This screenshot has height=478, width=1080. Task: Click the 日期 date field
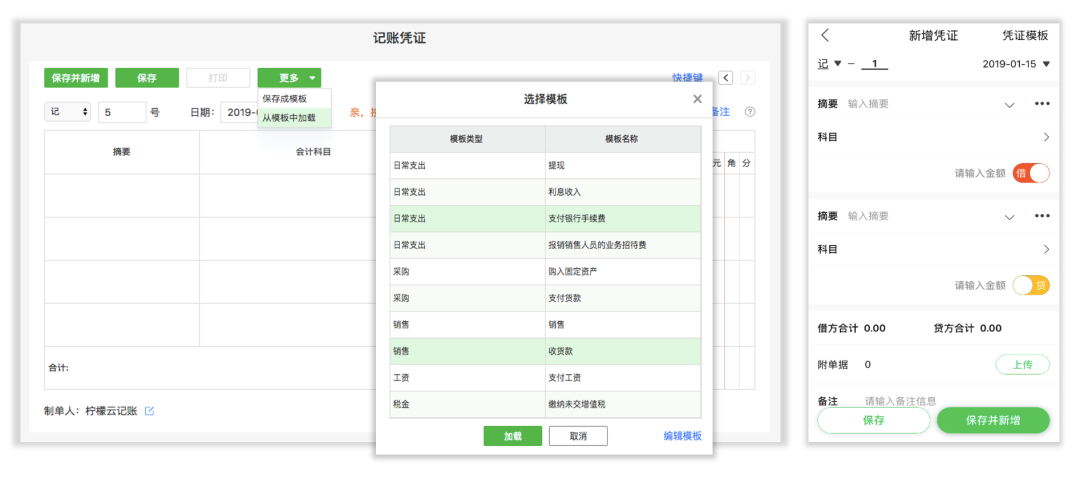[239, 112]
